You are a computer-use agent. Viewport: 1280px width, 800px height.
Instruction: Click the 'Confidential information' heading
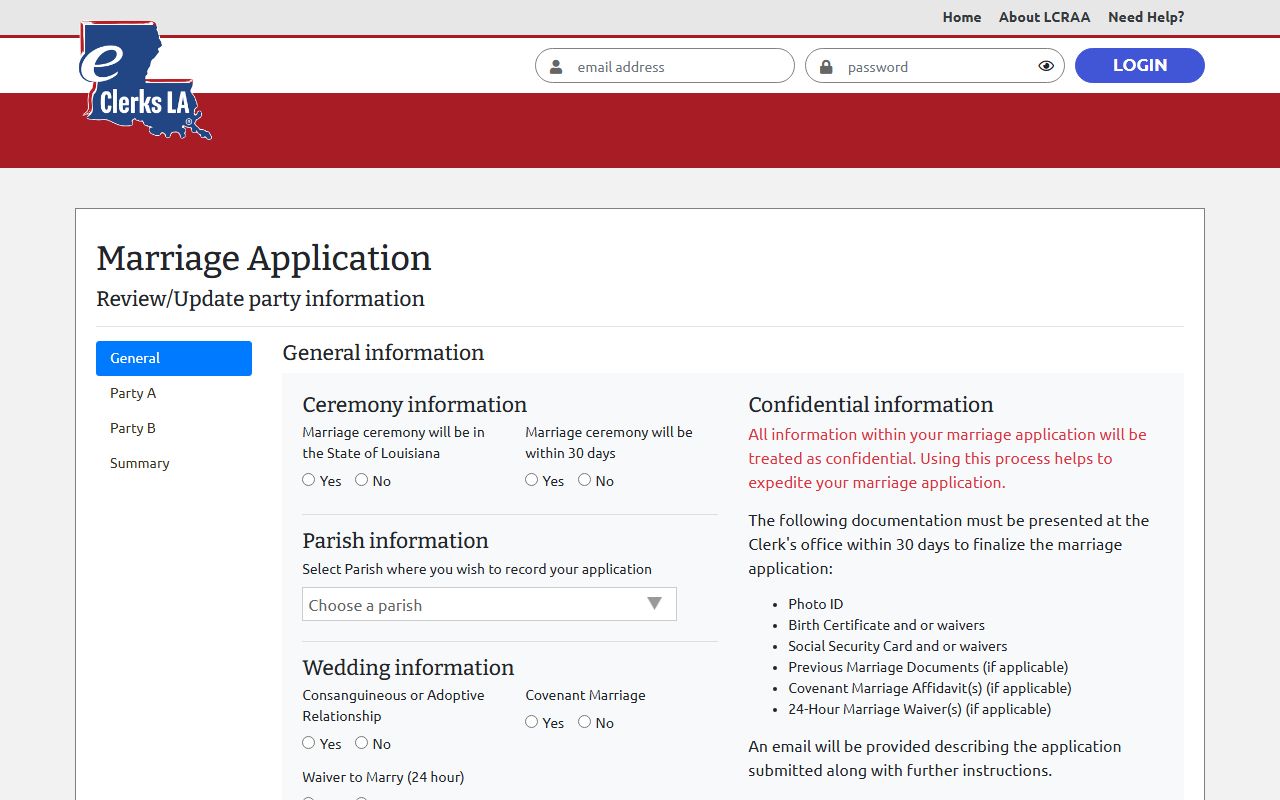[871, 405]
